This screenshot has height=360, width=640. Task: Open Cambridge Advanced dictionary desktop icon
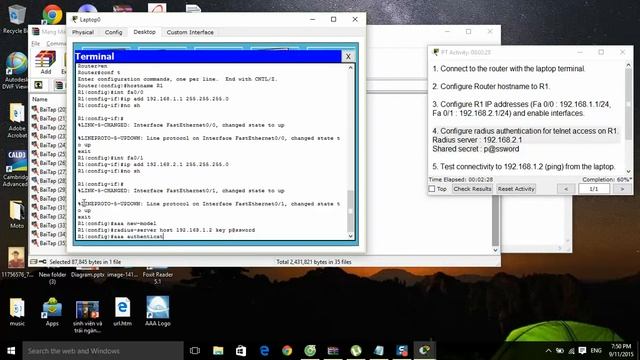16,168
